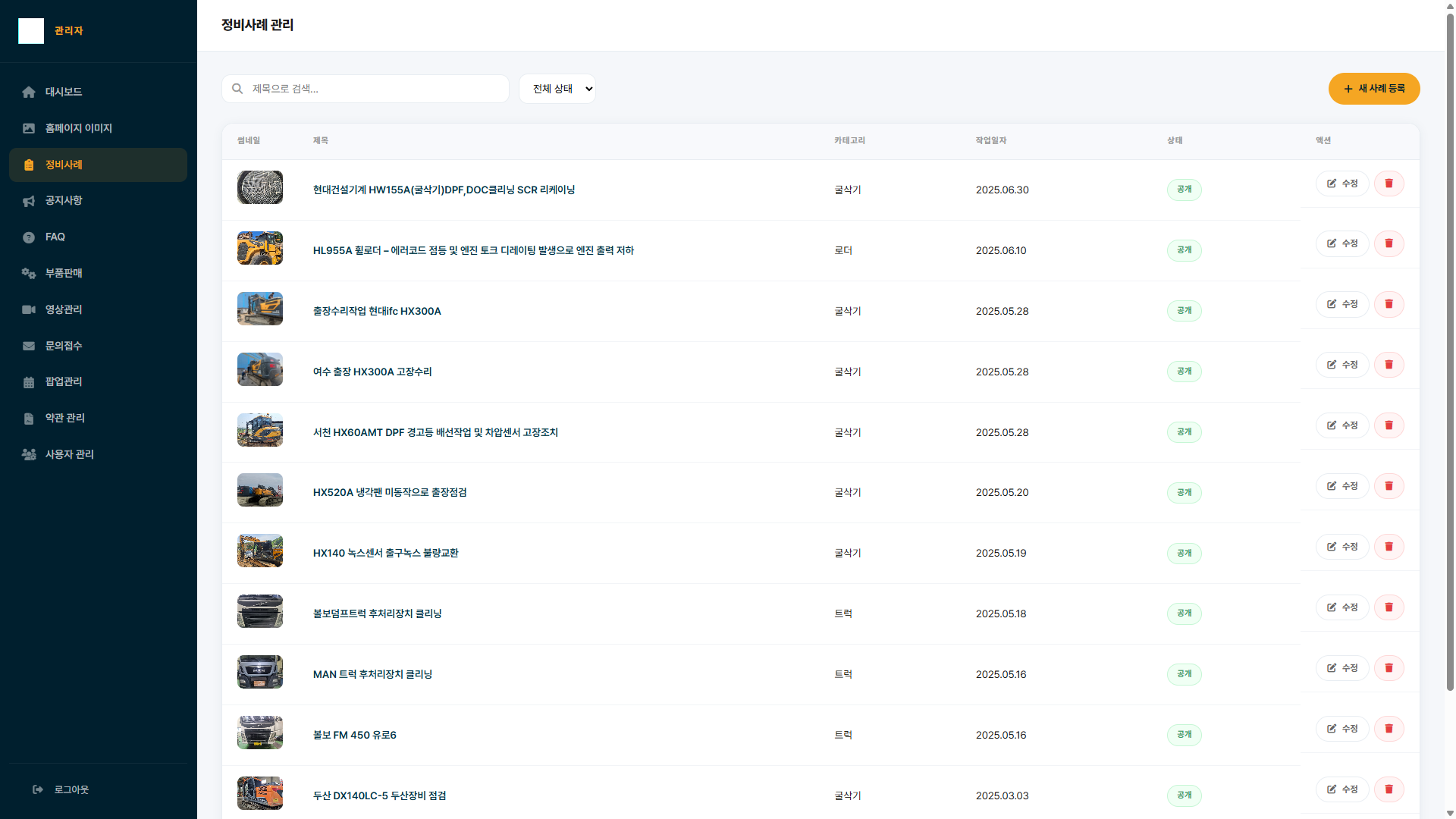Click the 새 사례 등록 button
This screenshot has height=819, width=1456.
[x=1374, y=89]
